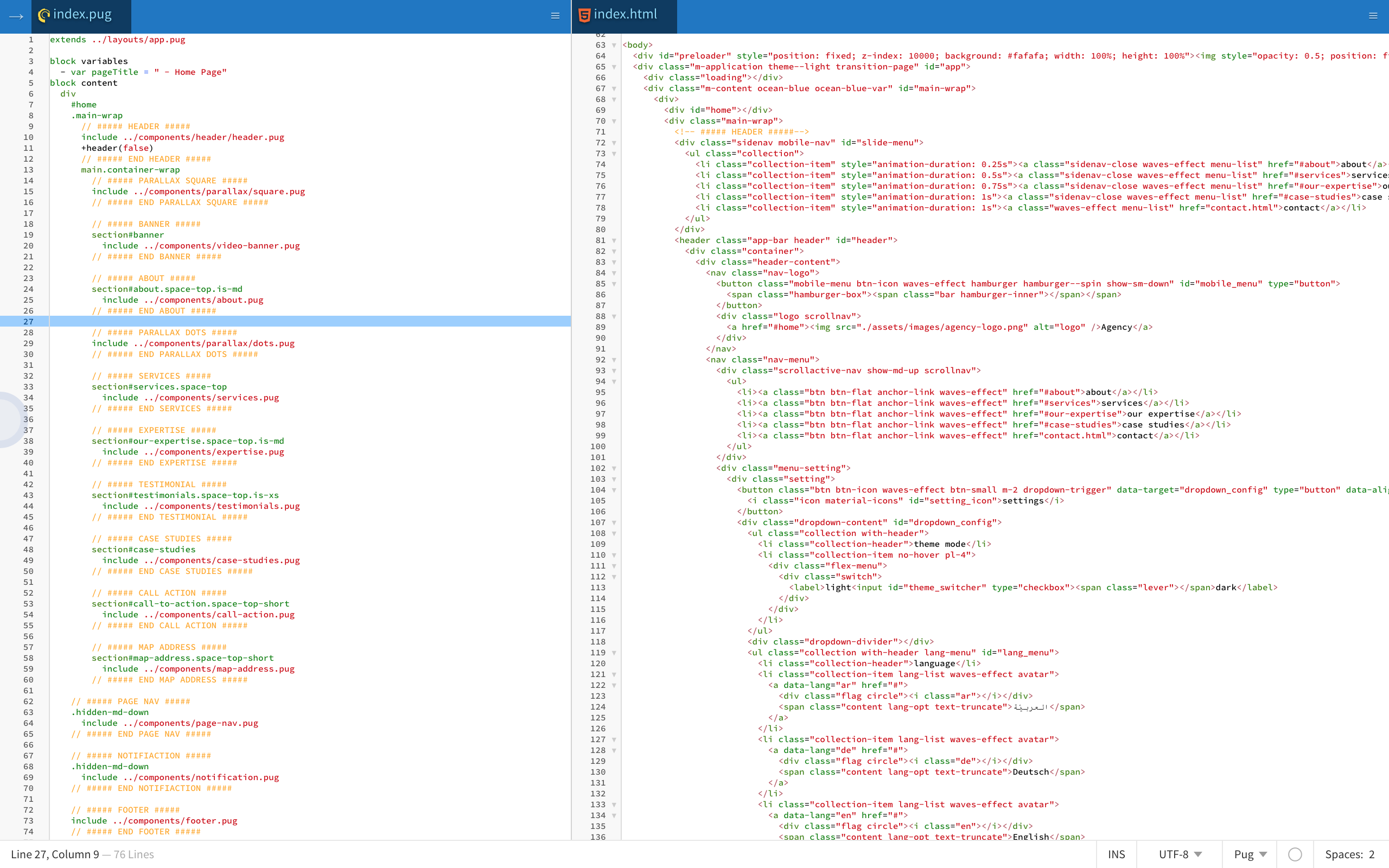Collapse the main-wrap div at line 67
The height and width of the screenshot is (868, 1389).
pos(614,89)
